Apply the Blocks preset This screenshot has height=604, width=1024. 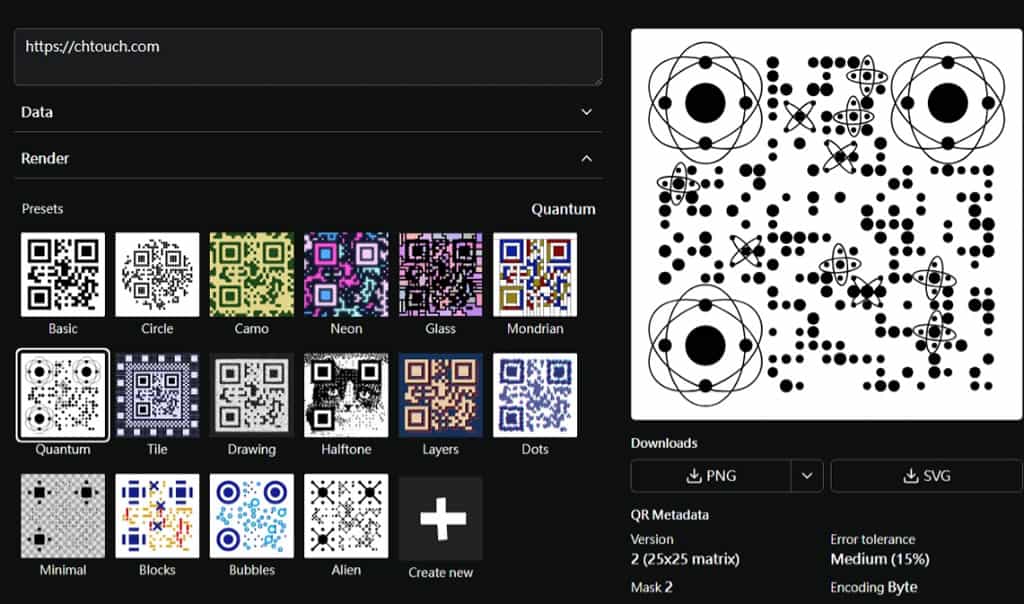[157, 516]
